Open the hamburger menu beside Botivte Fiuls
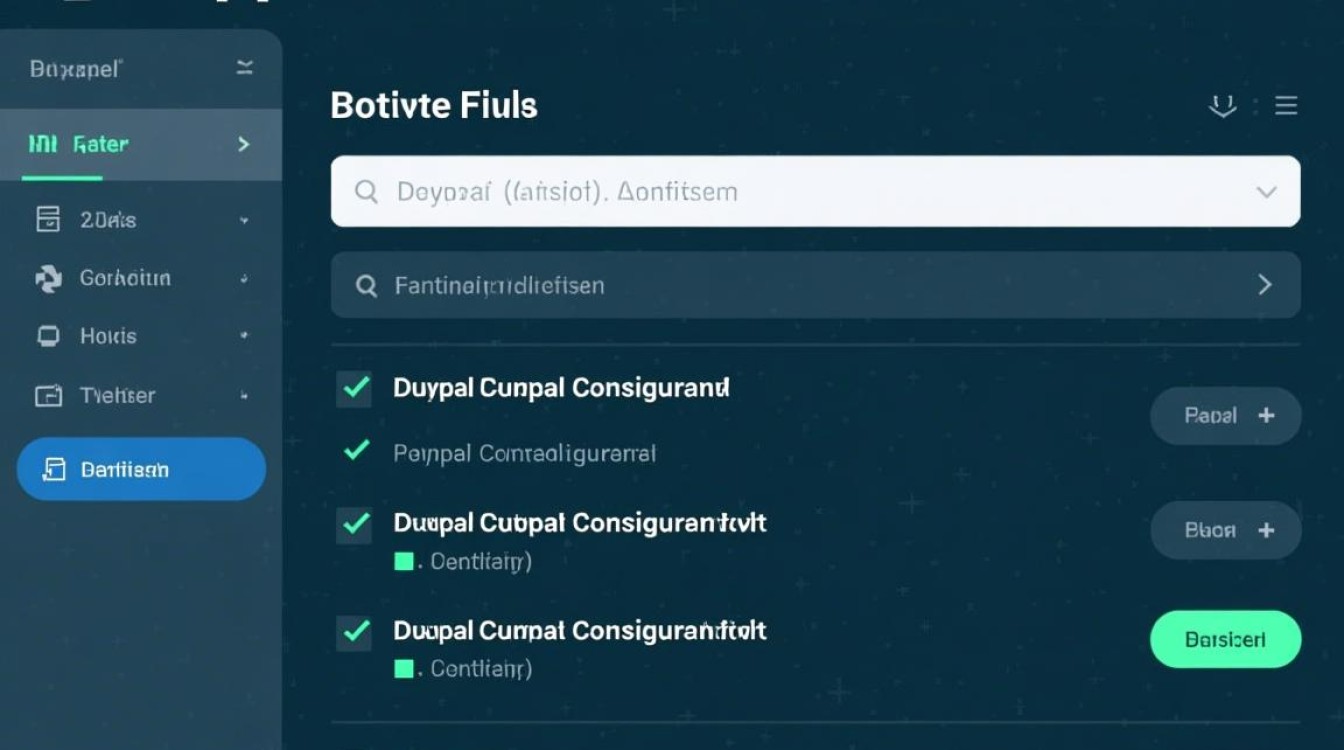Image resolution: width=1344 pixels, height=750 pixels. (x=1286, y=106)
